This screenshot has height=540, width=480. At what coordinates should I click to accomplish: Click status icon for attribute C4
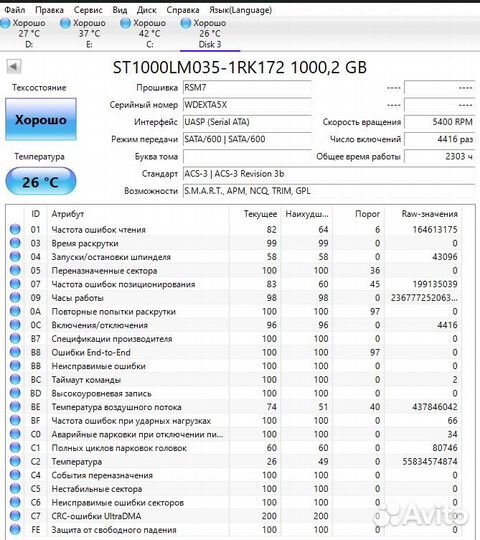15,475
